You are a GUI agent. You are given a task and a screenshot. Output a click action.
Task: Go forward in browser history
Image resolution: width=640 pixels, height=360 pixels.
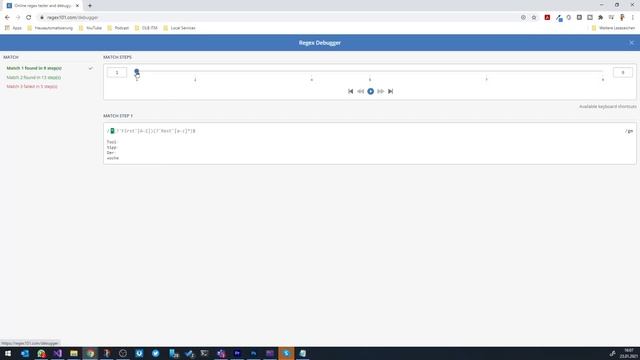[18, 18]
